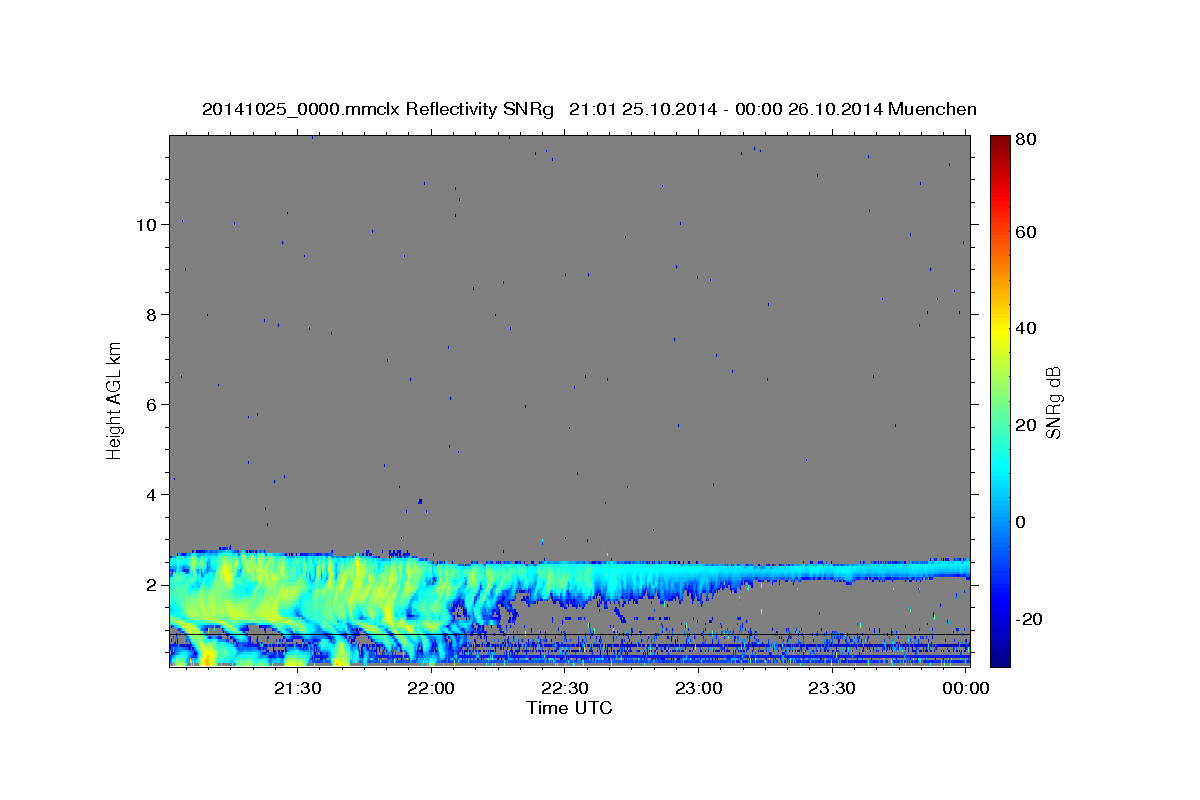The width and height of the screenshot is (1200, 800).
Task: Click the height tick label 8
Action: click(x=152, y=315)
